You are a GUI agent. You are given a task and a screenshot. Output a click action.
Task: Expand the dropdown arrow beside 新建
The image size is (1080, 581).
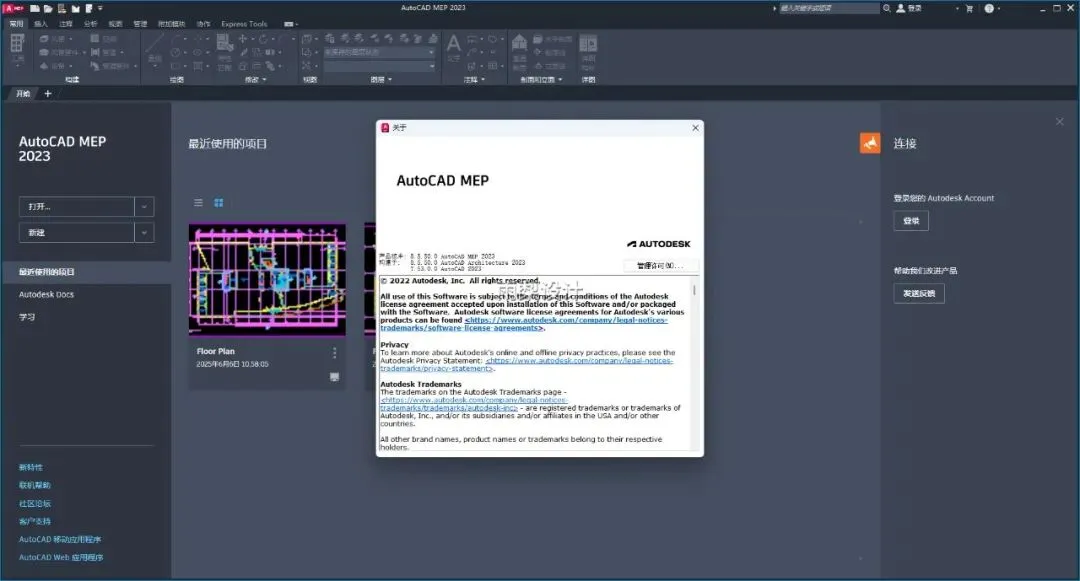pos(144,233)
